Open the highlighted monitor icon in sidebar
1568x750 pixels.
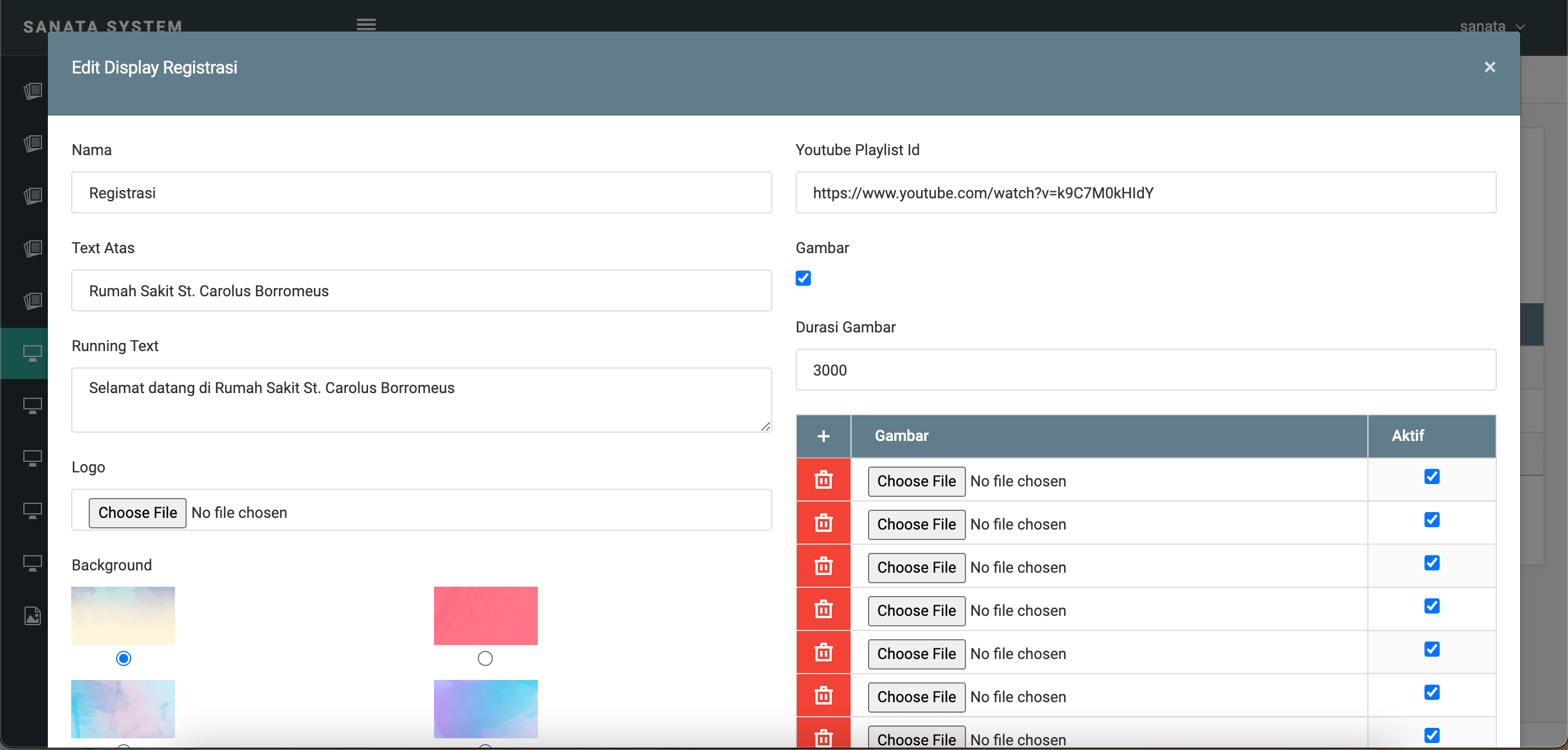pos(32,353)
